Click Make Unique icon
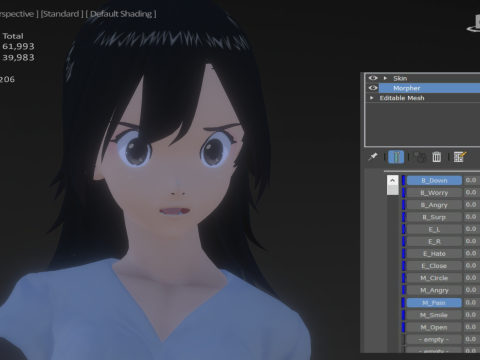Viewport: 480px width, 360px height. click(420, 157)
